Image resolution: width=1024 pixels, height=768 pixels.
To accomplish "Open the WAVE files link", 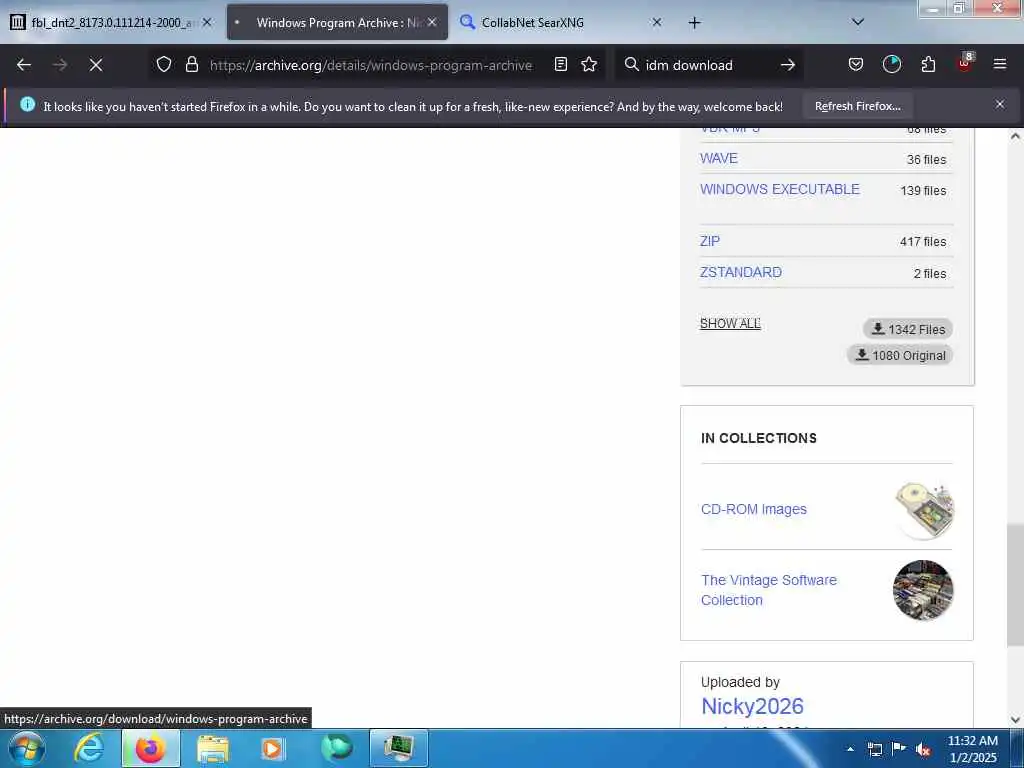I will click(718, 158).
